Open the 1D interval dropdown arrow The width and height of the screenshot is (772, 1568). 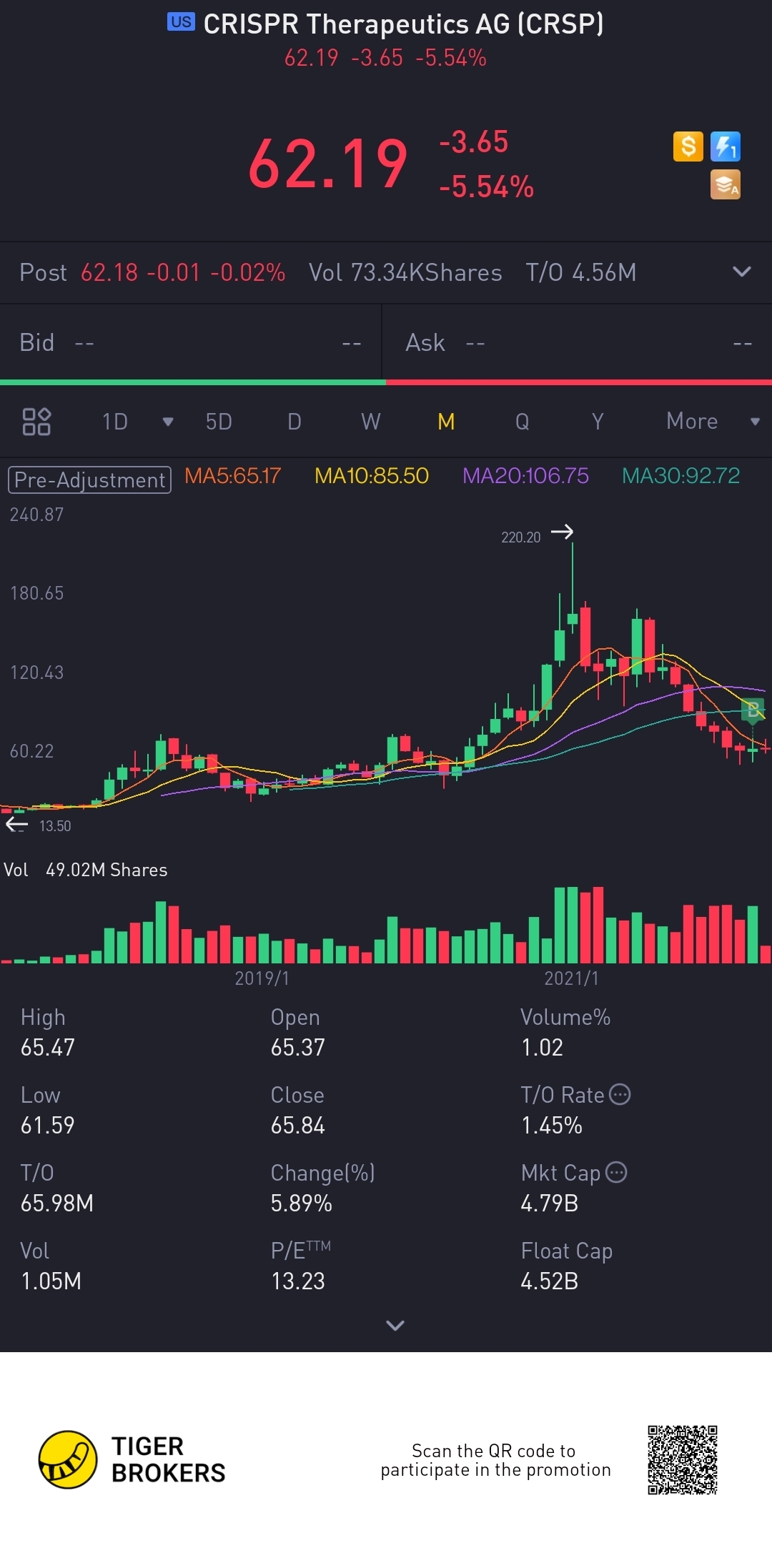point(168,422)
